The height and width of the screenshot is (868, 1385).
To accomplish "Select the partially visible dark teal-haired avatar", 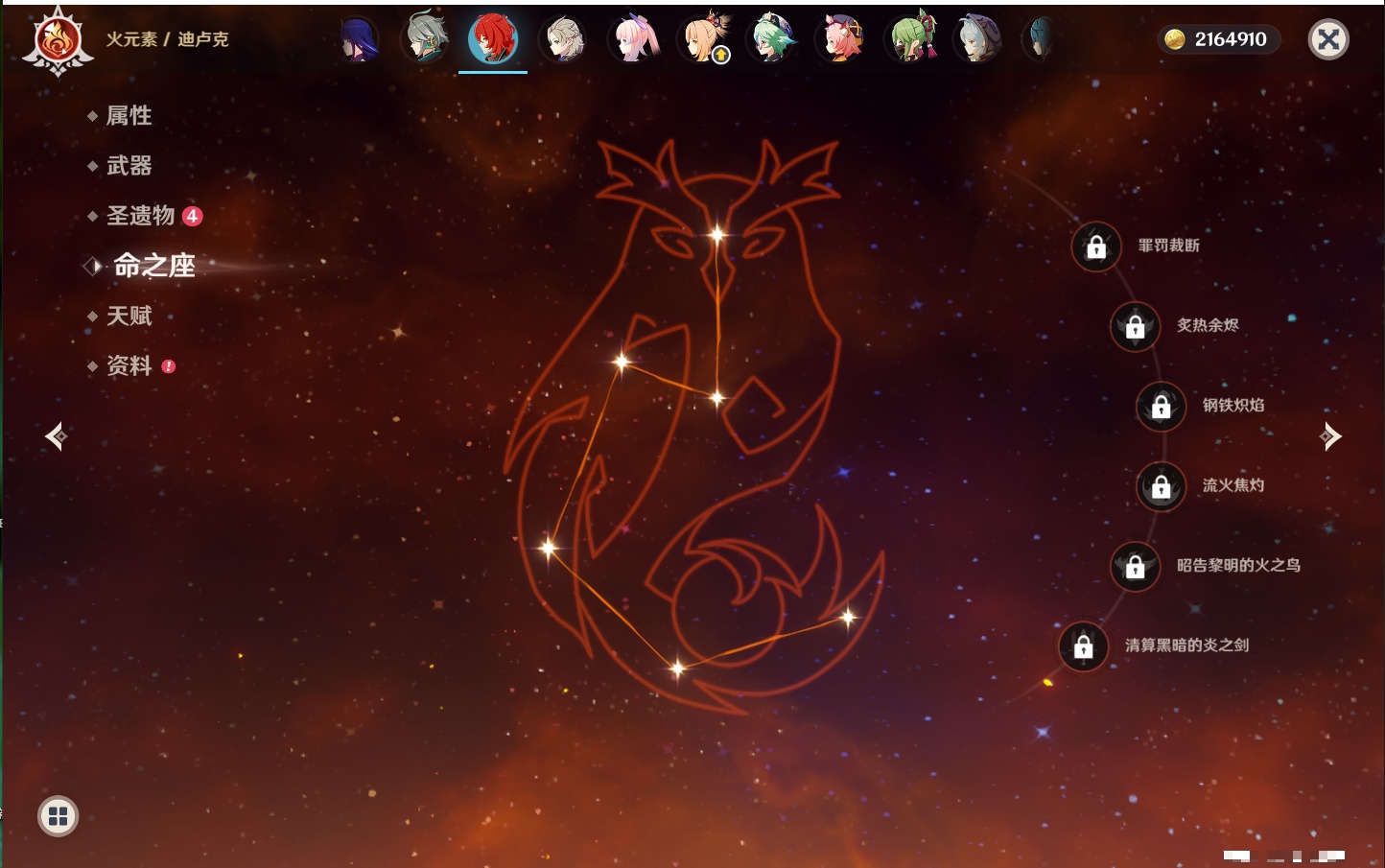I will [x=1039, y=39].
